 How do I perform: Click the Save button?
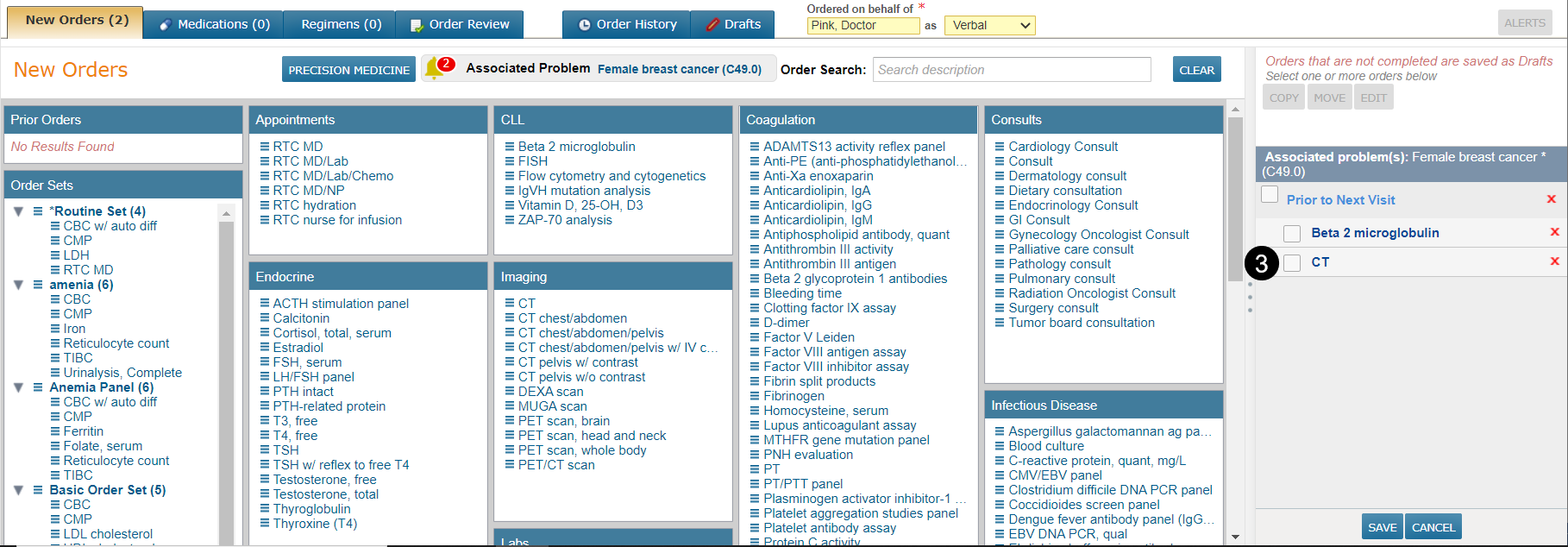point(1382,527)
